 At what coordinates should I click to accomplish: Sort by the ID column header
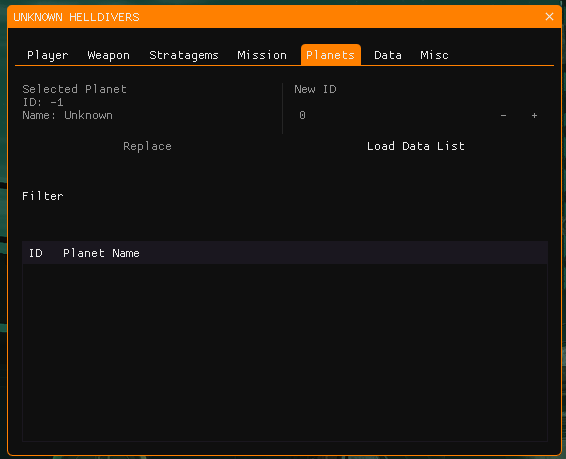click(36, 253)
